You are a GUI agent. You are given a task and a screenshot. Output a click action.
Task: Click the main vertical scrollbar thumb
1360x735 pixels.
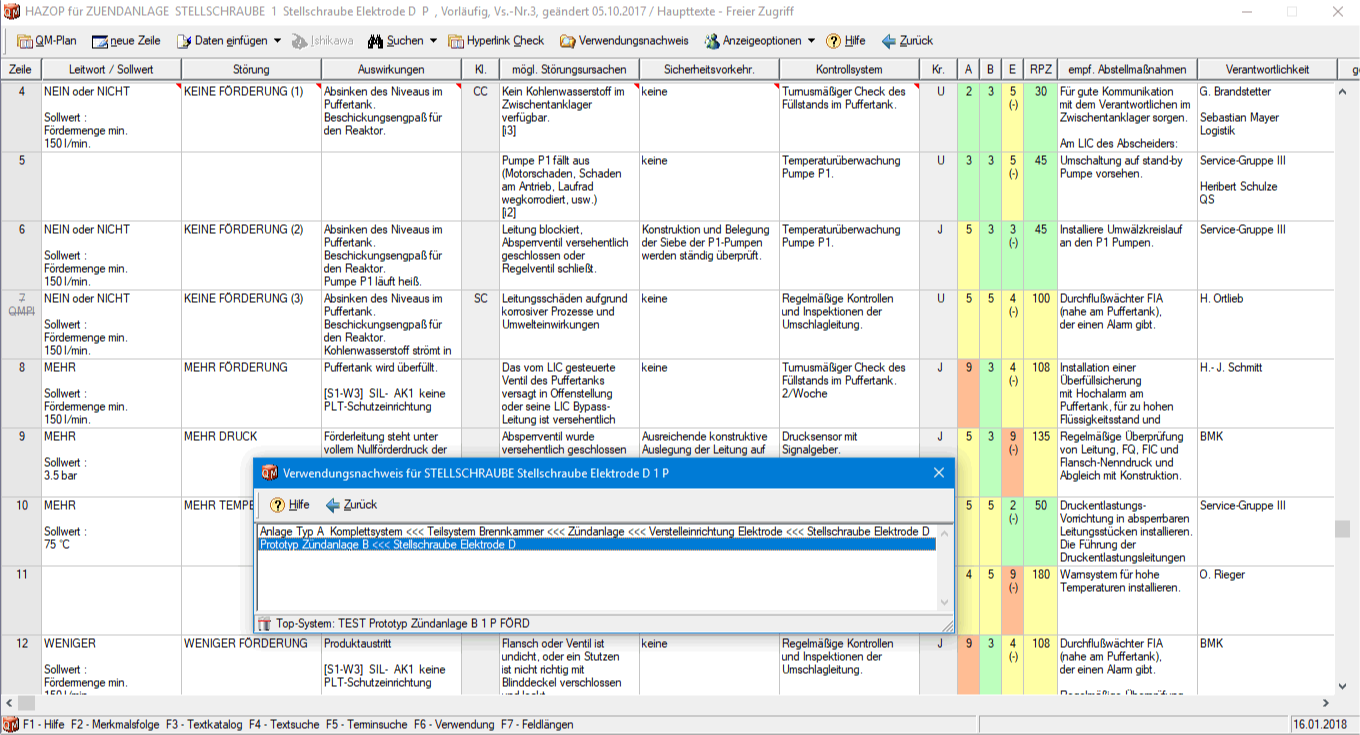1343,529
